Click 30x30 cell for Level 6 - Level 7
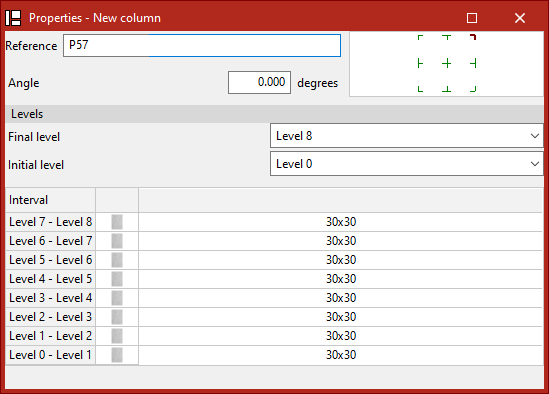 click(341, 241)
